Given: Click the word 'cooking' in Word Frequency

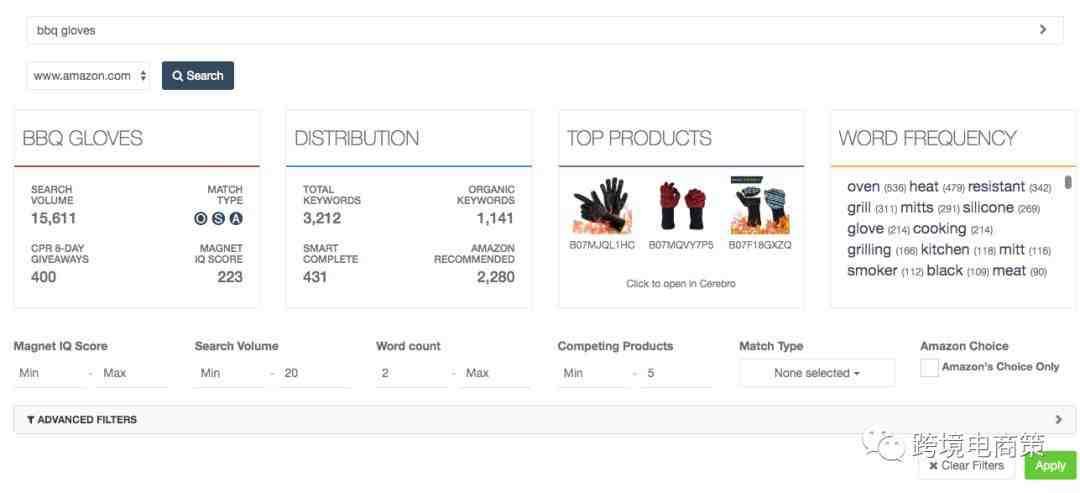Looking at the screenshot, I should (939, 229).
